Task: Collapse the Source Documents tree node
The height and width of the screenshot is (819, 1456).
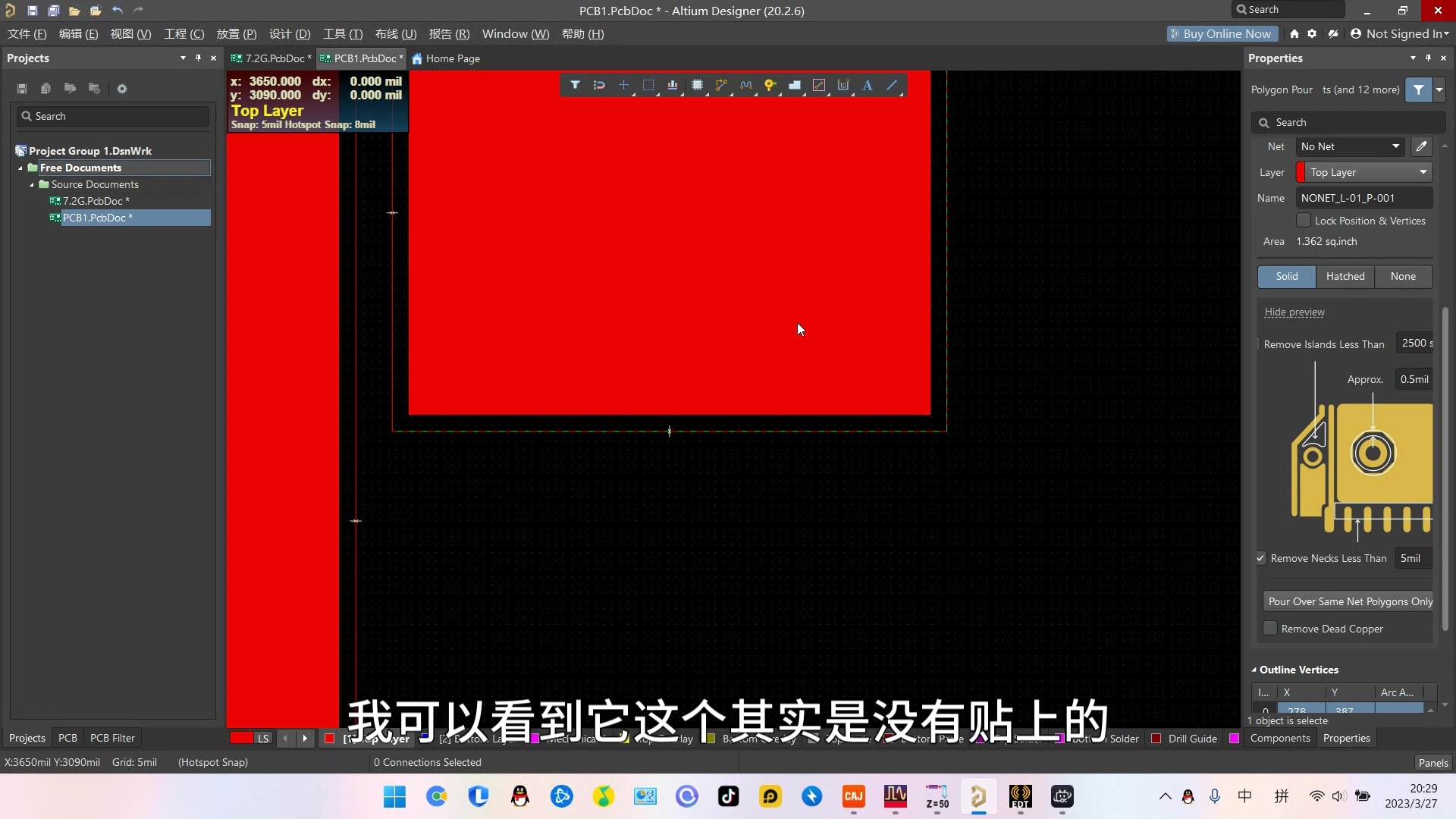Action: point(32,184)
